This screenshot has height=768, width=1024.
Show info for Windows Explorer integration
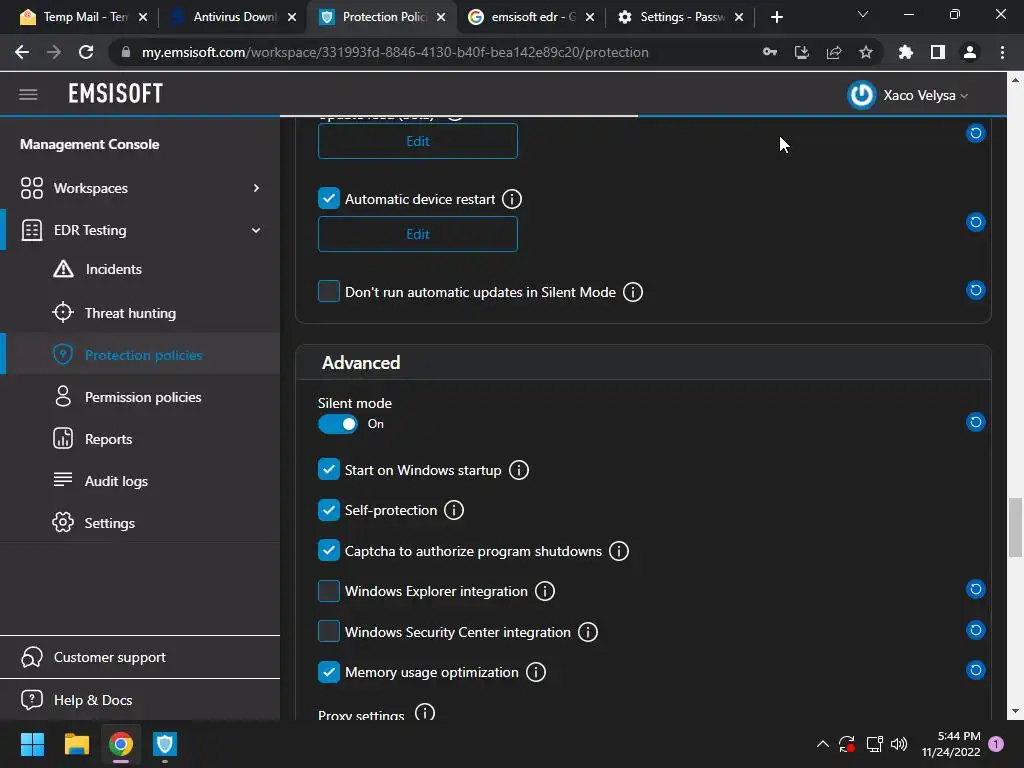tap(545, 591)
